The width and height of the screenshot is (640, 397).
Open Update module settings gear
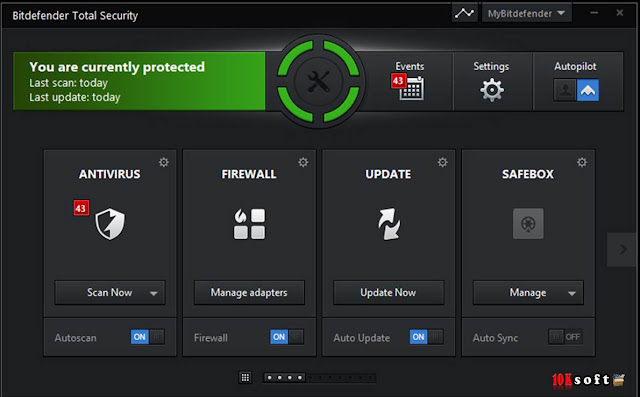pos(442,162)
